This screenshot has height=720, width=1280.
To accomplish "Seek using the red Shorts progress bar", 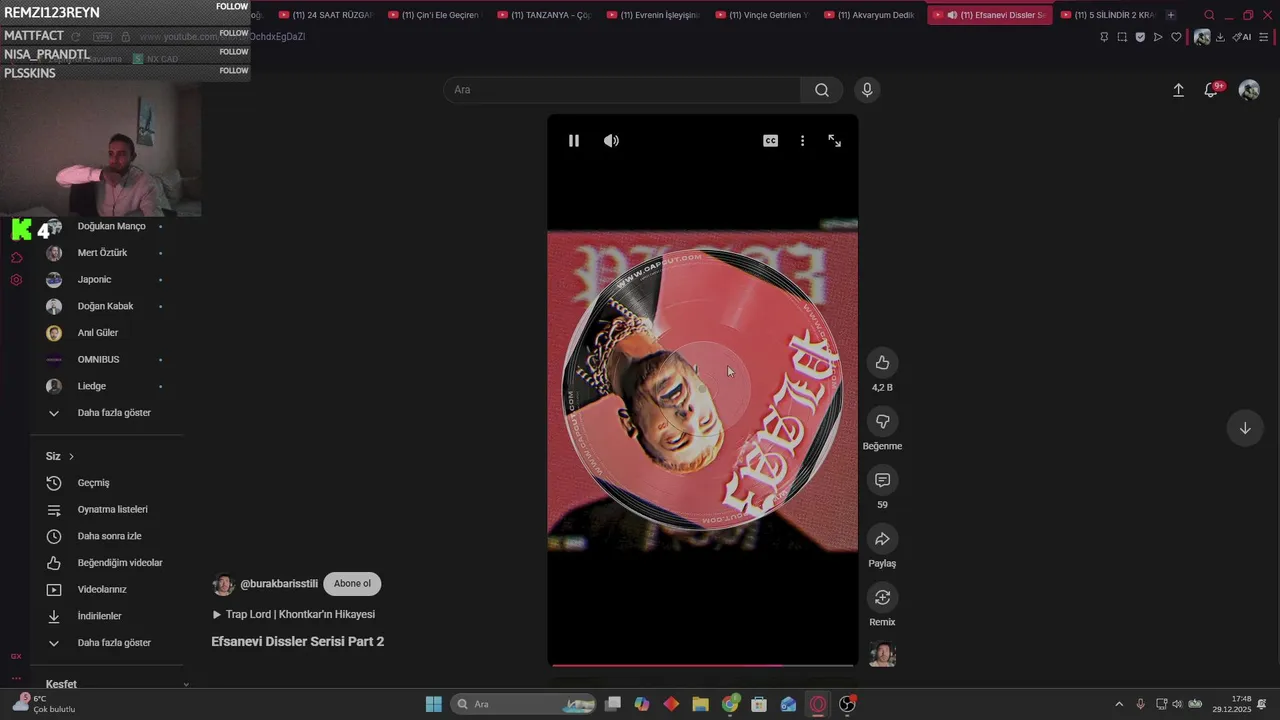I will pos(703,664).
